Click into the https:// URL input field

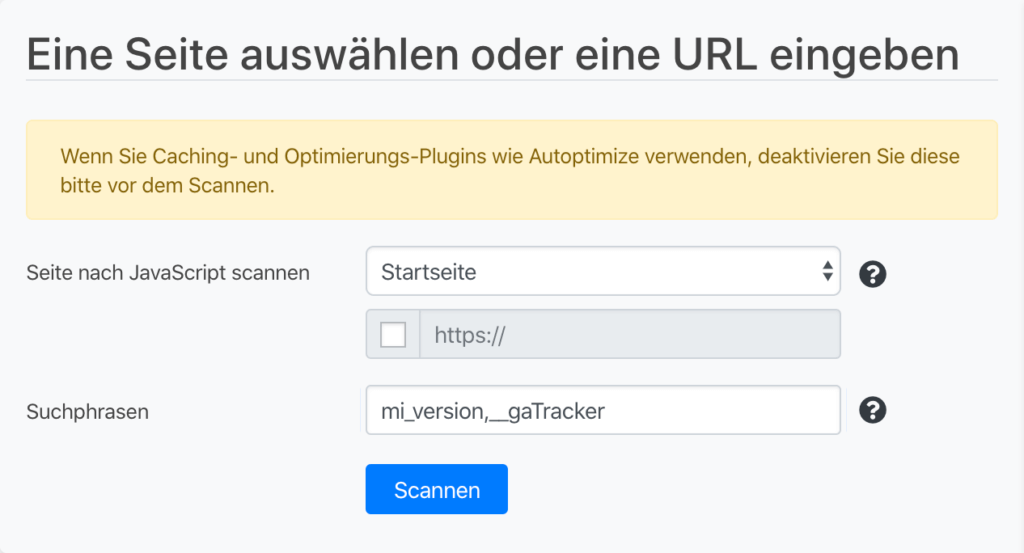630,334
